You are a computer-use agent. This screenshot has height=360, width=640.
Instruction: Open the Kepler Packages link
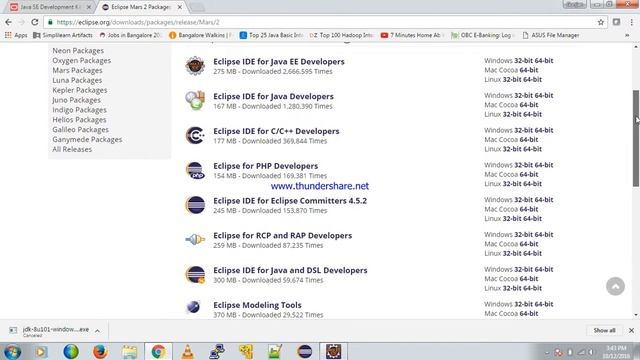pos(80,90)
